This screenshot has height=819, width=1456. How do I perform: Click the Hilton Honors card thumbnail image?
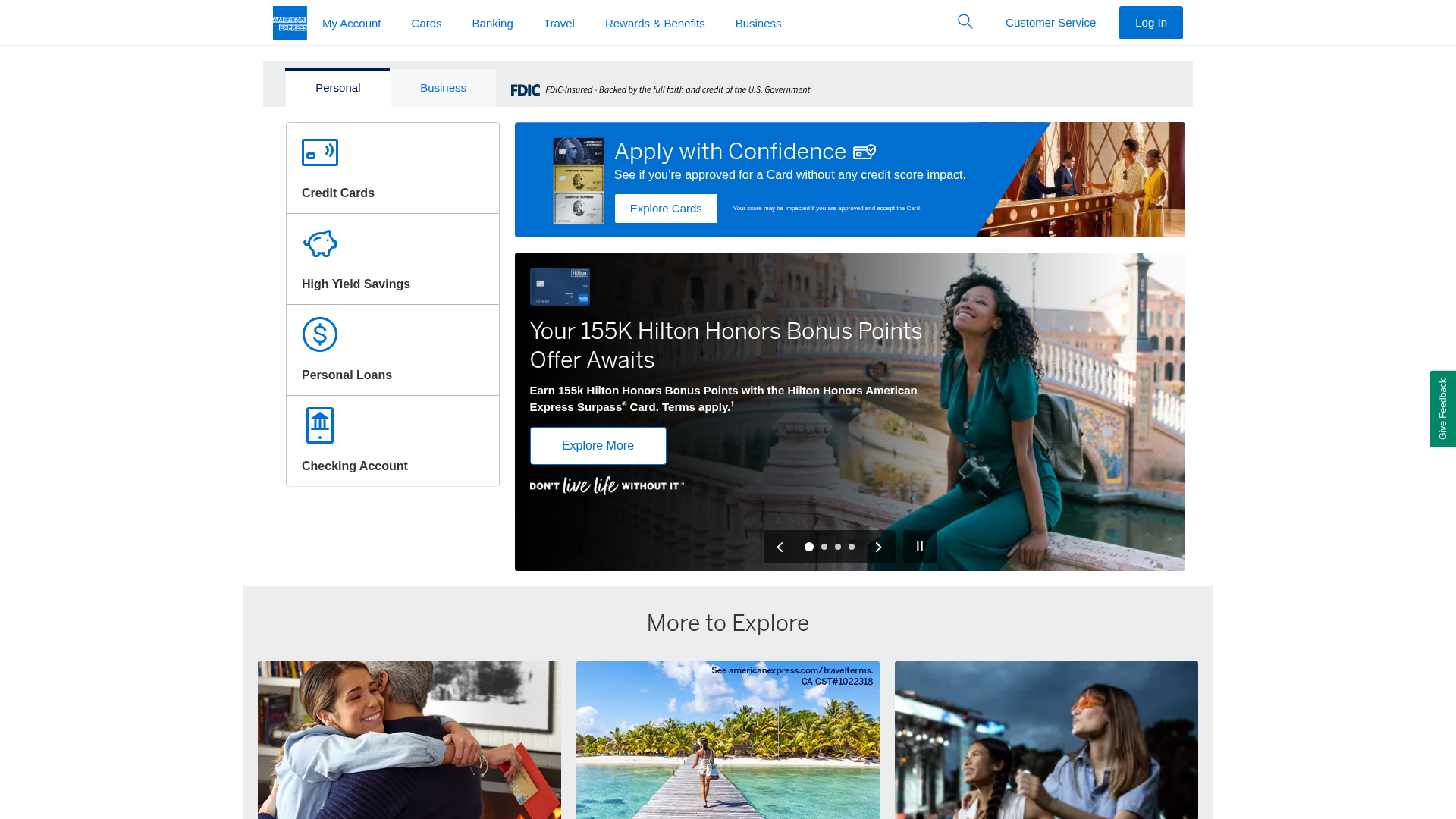click(560, 286)
